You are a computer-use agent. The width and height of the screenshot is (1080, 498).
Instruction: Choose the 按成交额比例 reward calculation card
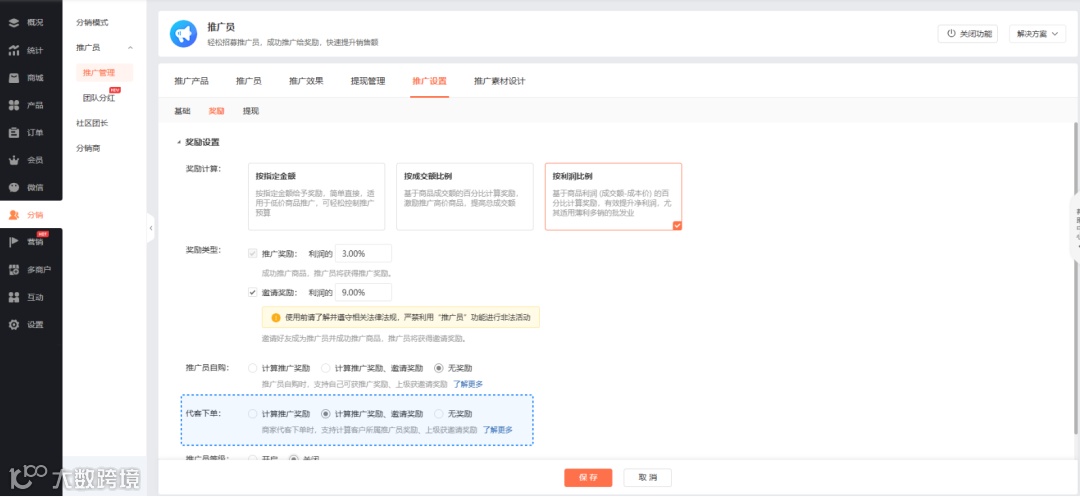[465, 196]
